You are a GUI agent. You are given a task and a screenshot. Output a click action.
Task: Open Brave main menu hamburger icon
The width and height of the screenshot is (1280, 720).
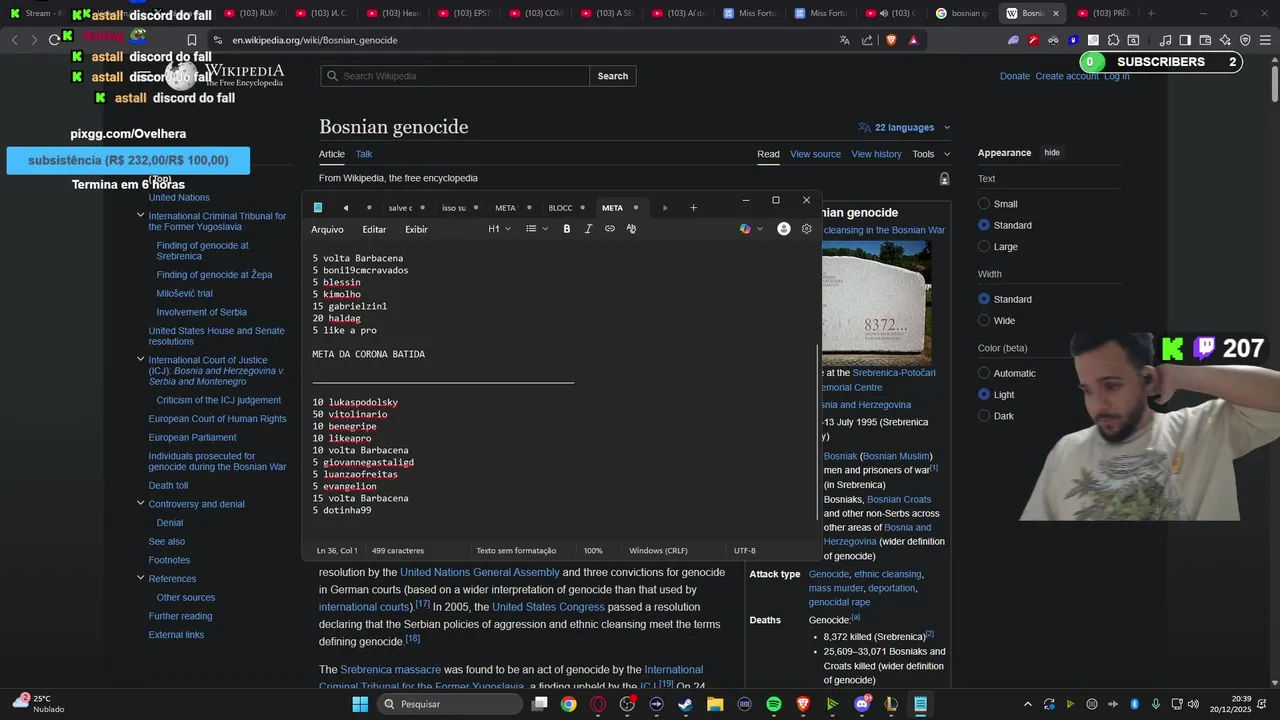[1264, 40]
